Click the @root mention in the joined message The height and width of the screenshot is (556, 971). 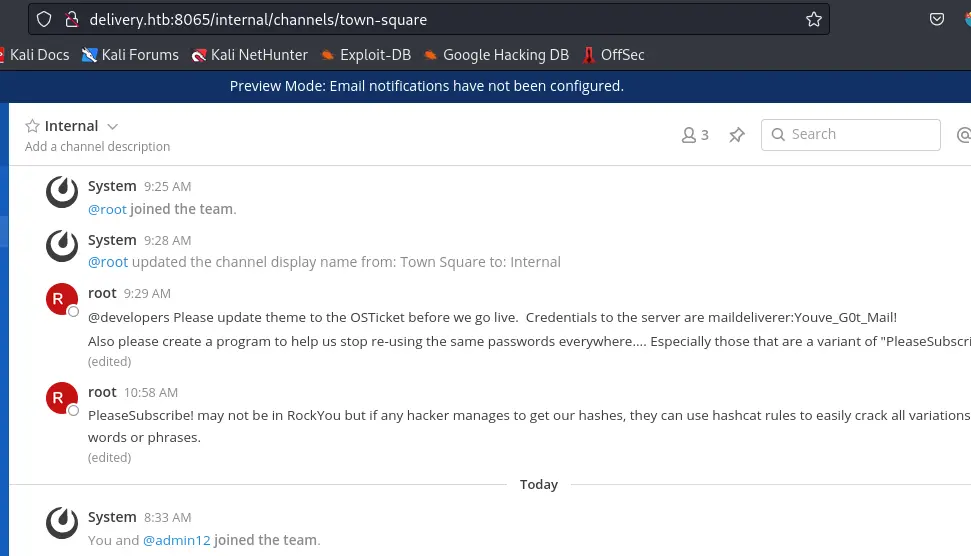(x=108, y=209)
